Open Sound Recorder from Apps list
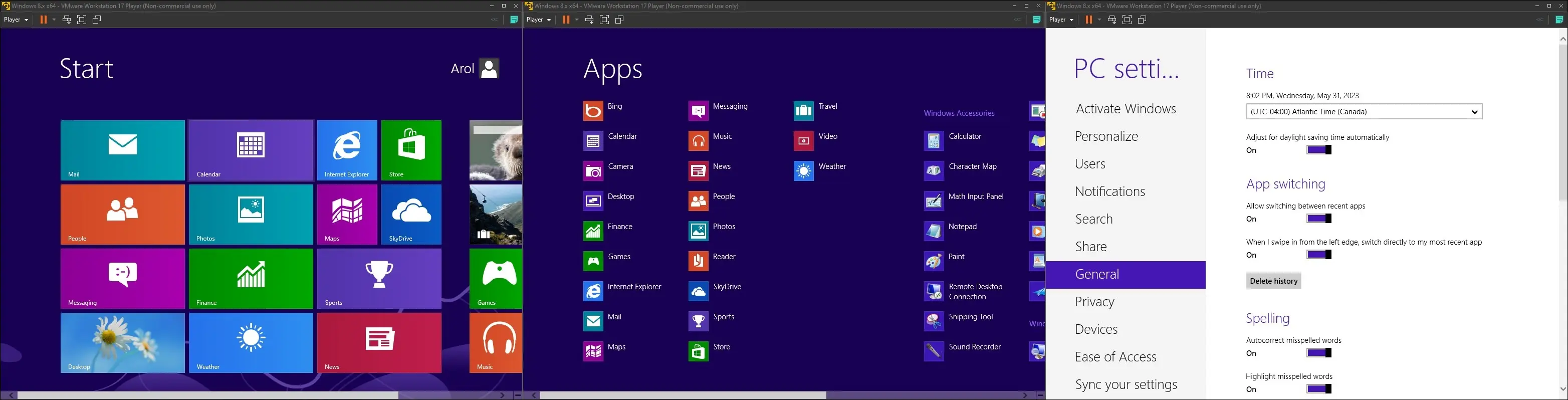This screenshot has height=400, width=1568. tap(962, 351)
